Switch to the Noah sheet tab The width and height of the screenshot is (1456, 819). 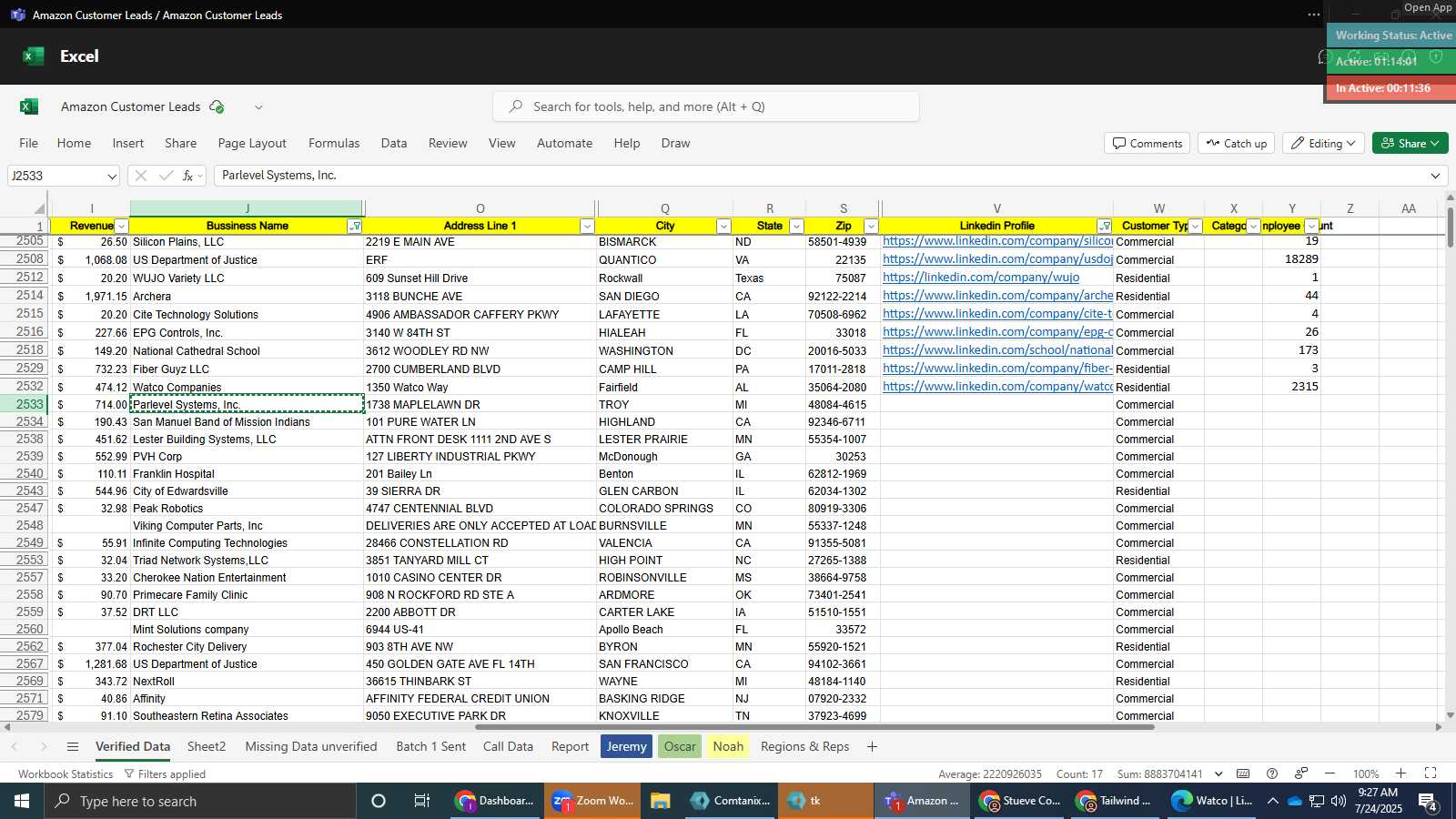(728, 747)
